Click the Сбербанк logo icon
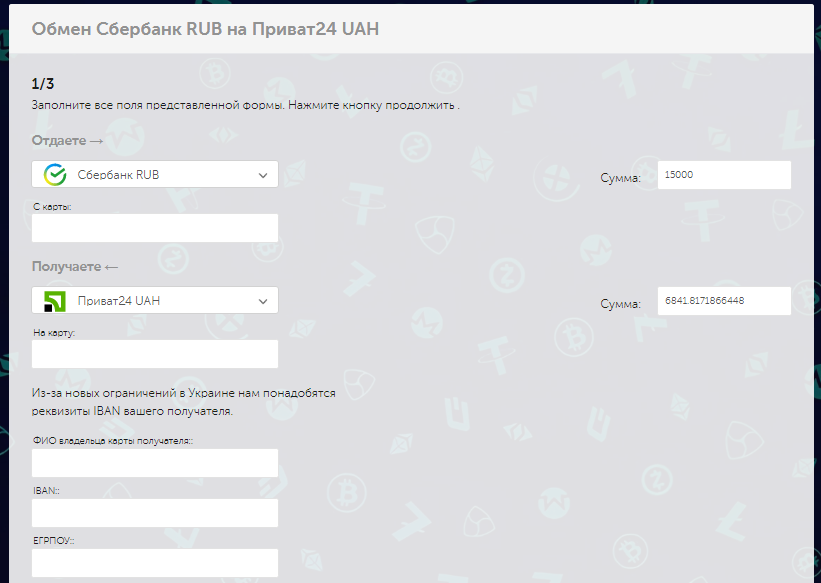Screen dimensions: 821x583 point(55,174)
